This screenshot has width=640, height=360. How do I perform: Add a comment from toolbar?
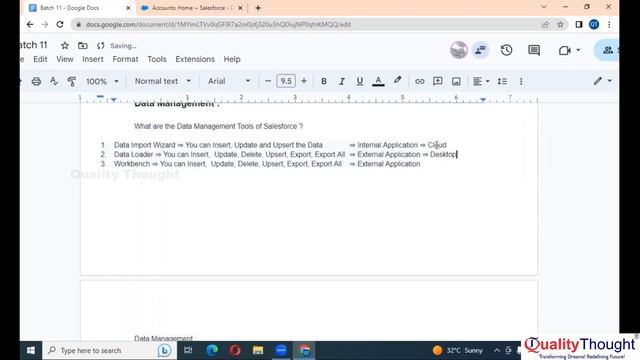(x=438, y=81)
